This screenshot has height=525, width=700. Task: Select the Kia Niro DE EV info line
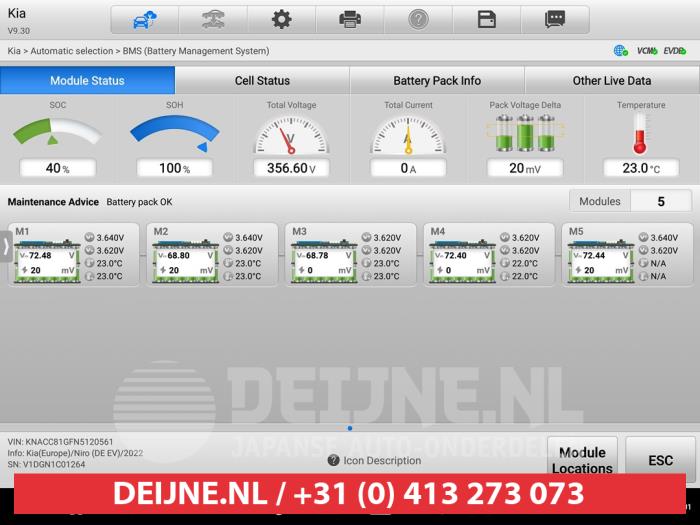tap(75, 453)
